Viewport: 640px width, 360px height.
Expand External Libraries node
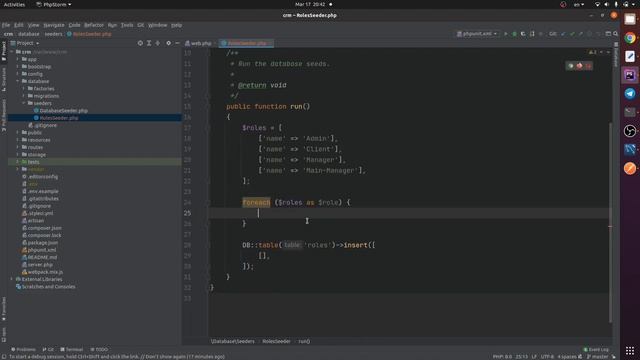[x=11, y=279]
